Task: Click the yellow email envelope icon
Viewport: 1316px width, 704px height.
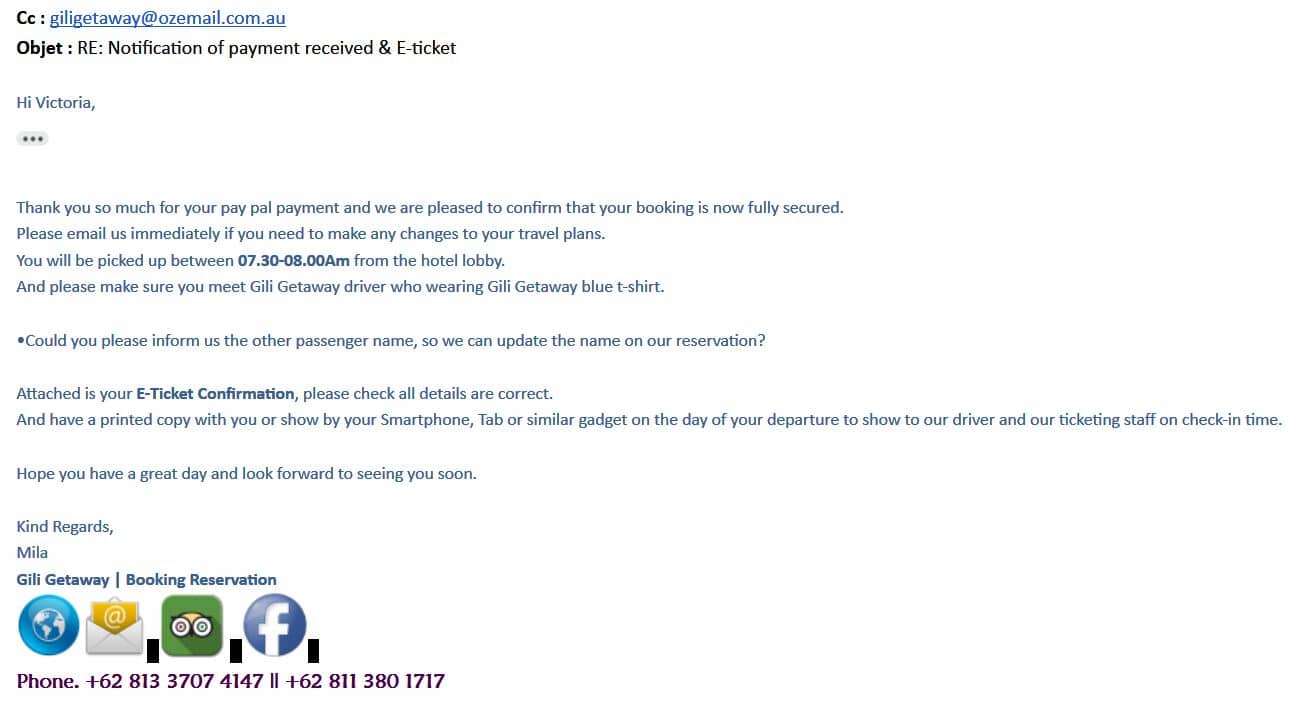Action: 114,627
